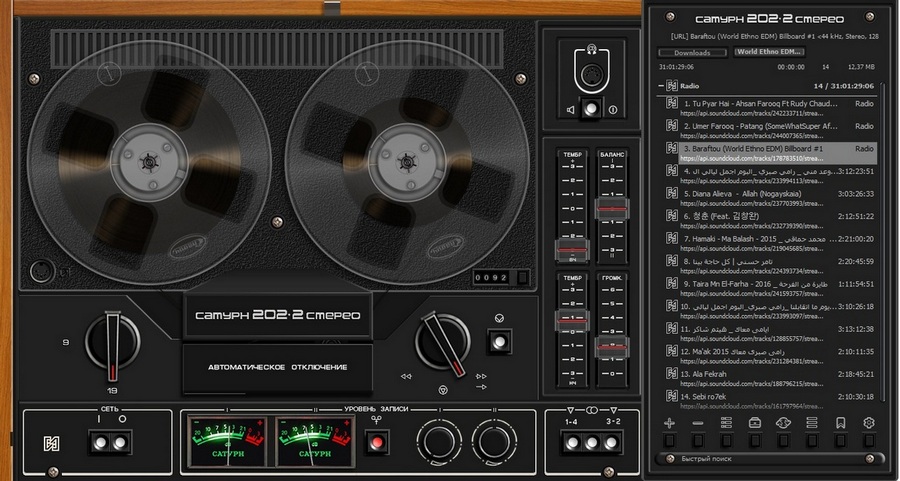Click the БАЛАНС balance slider handle
Viewport: 900px width, 481px height.
pyautogui.click(x=611, y=208)
